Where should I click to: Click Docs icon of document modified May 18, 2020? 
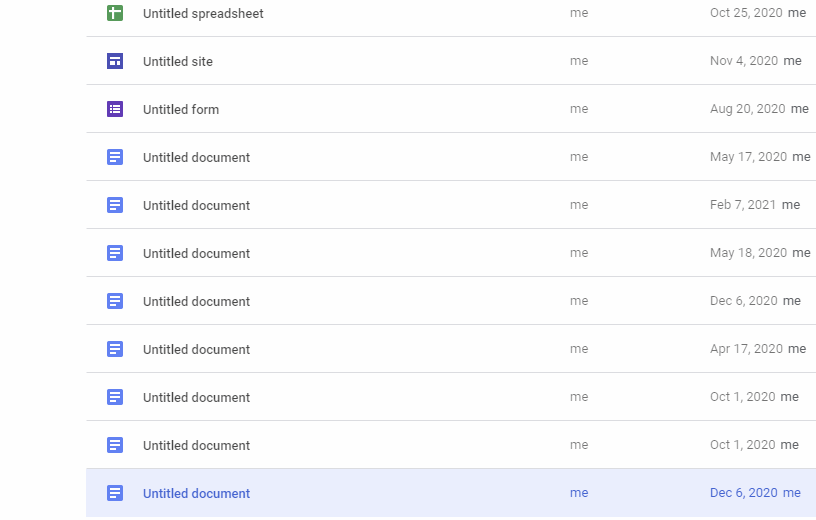click(x=115, y=253)
